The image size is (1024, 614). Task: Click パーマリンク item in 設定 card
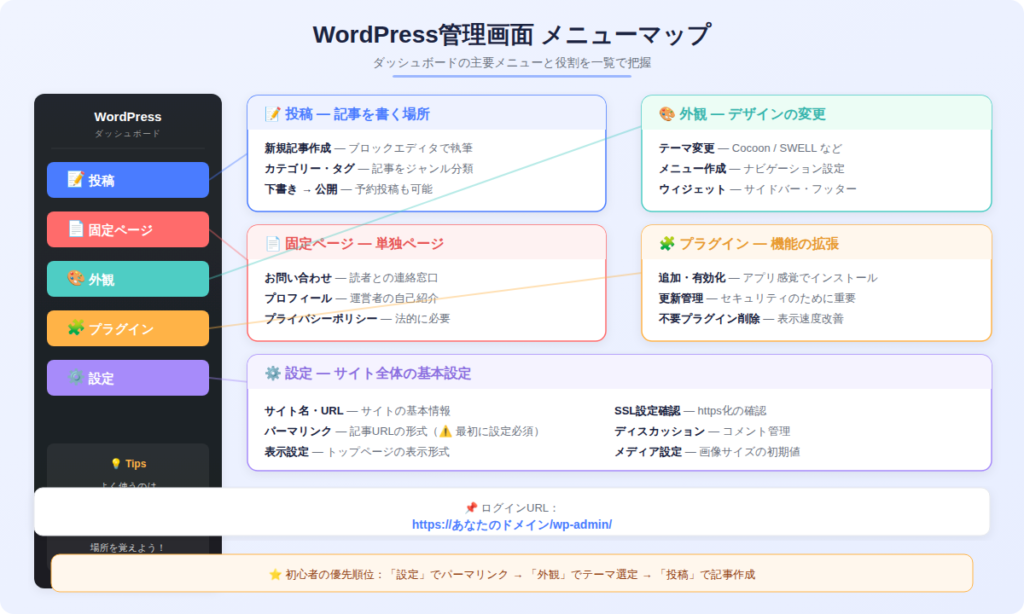pyautogui.click(x=297, y=431)
